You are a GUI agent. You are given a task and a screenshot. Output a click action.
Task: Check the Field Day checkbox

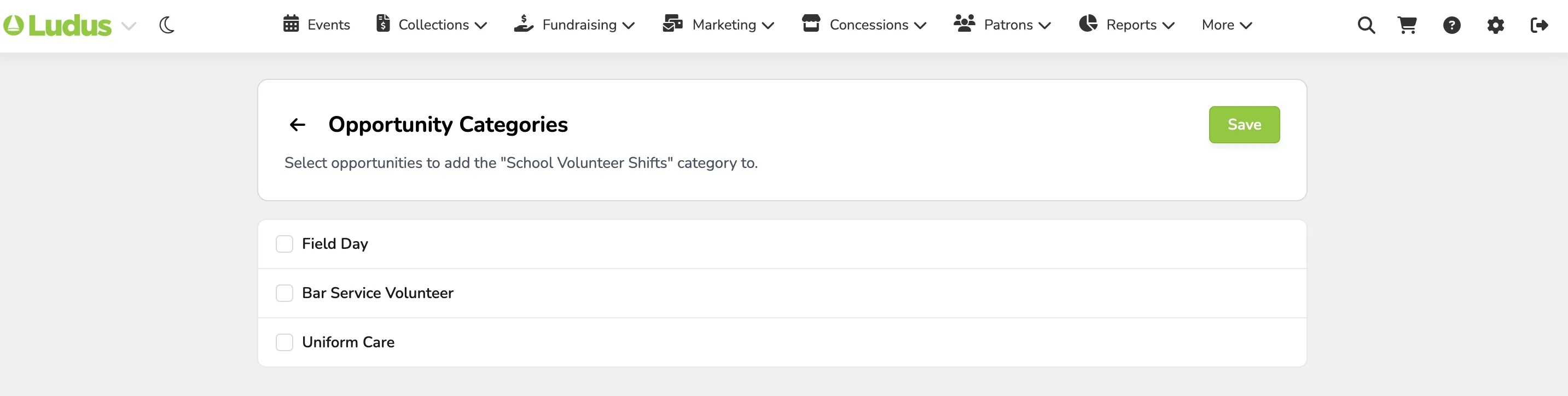coord(284,244)
